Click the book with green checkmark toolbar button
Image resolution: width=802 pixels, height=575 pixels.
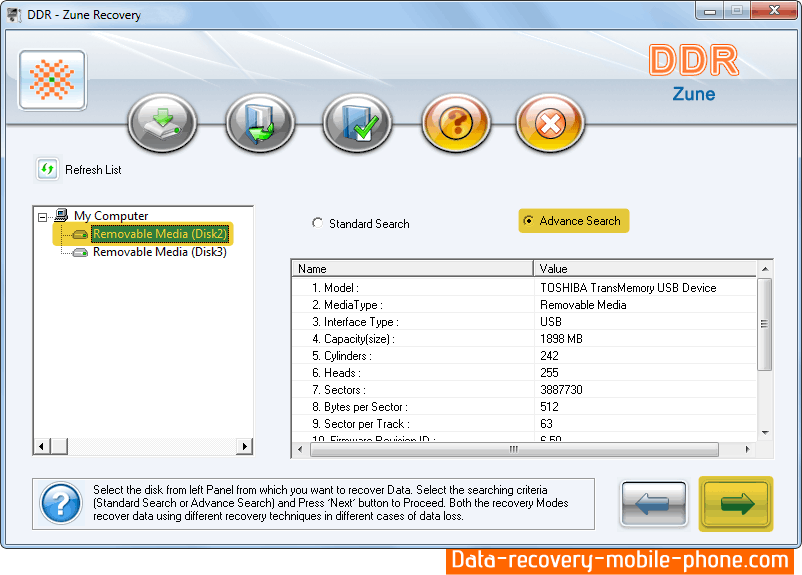(358, 123)
